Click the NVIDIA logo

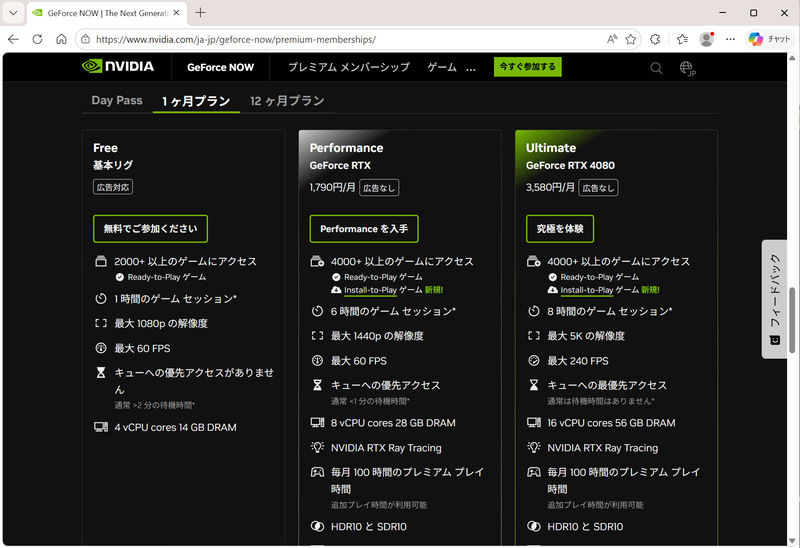point(118,66)
